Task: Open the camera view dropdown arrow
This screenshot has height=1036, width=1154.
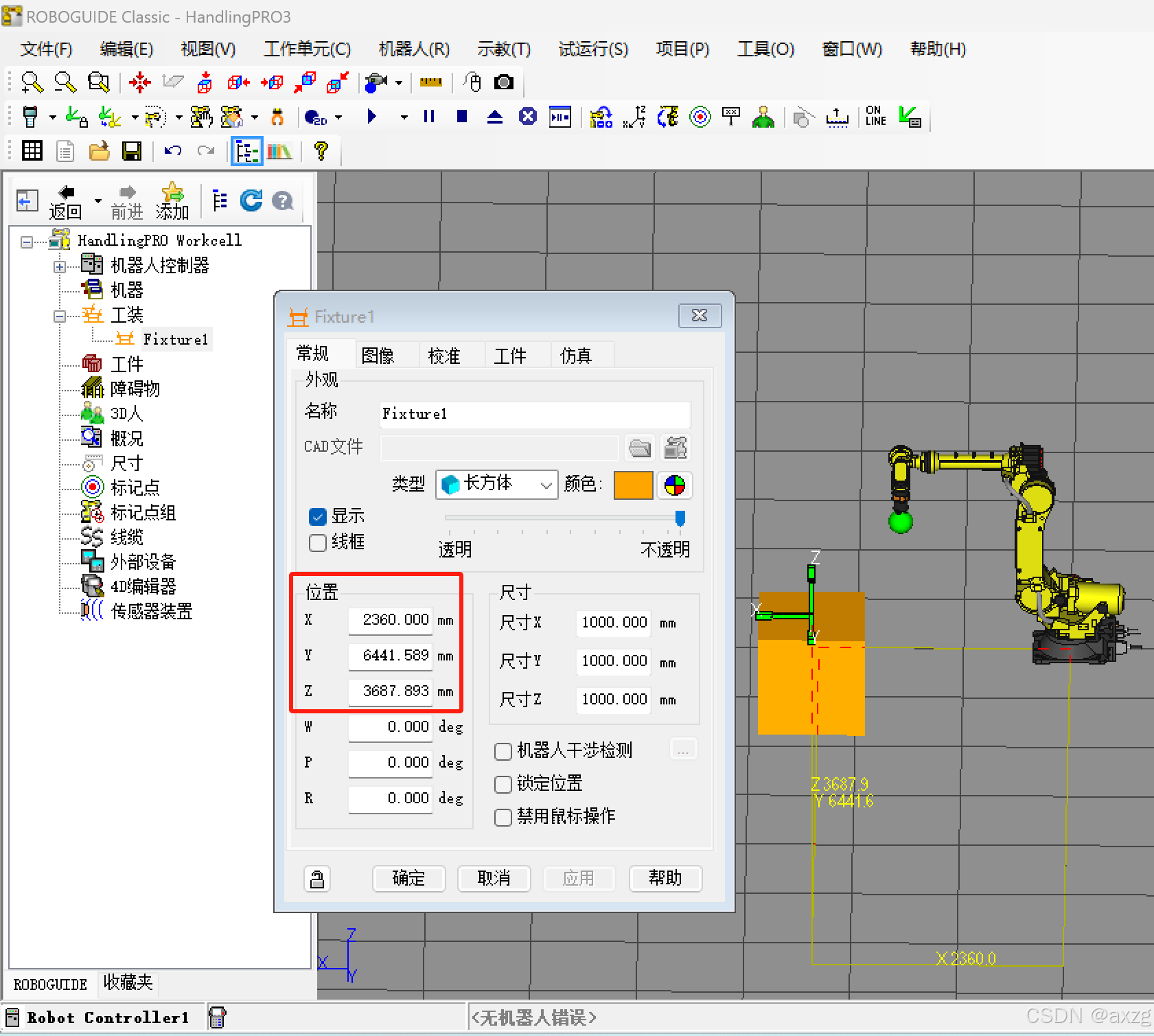Action: [x=399, y=83]
